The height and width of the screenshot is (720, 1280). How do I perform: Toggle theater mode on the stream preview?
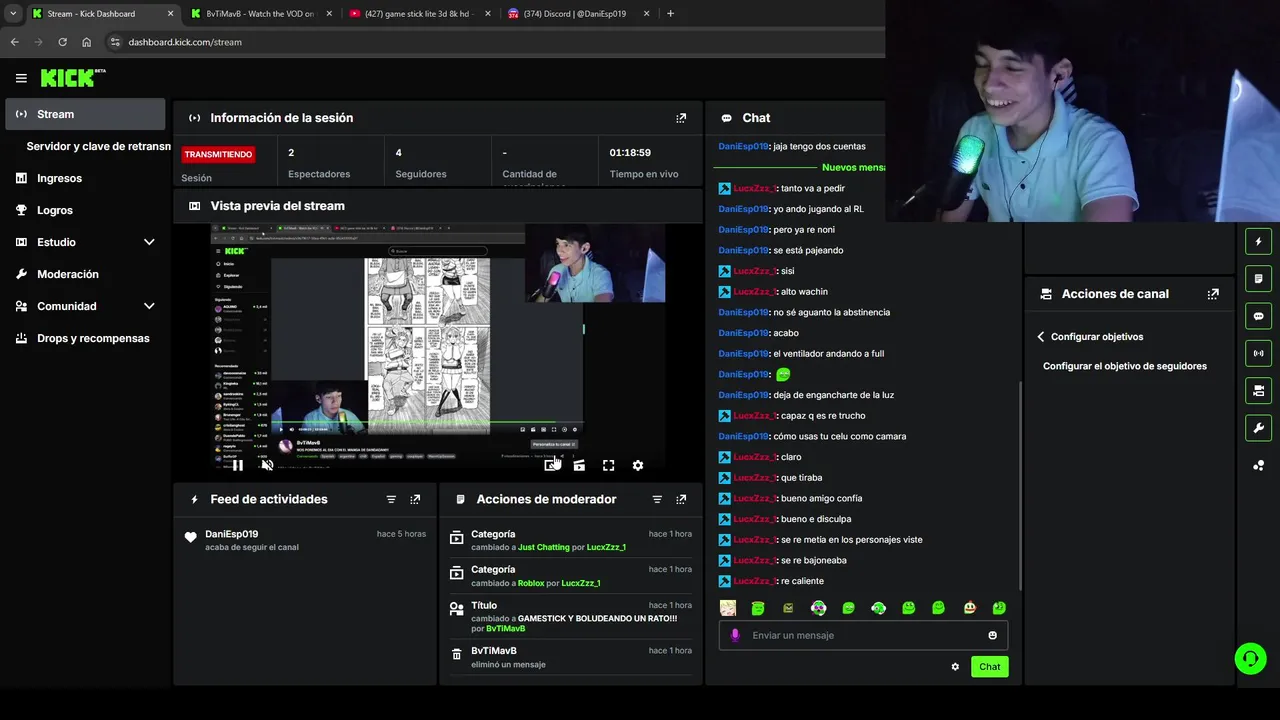coord(579,465)
